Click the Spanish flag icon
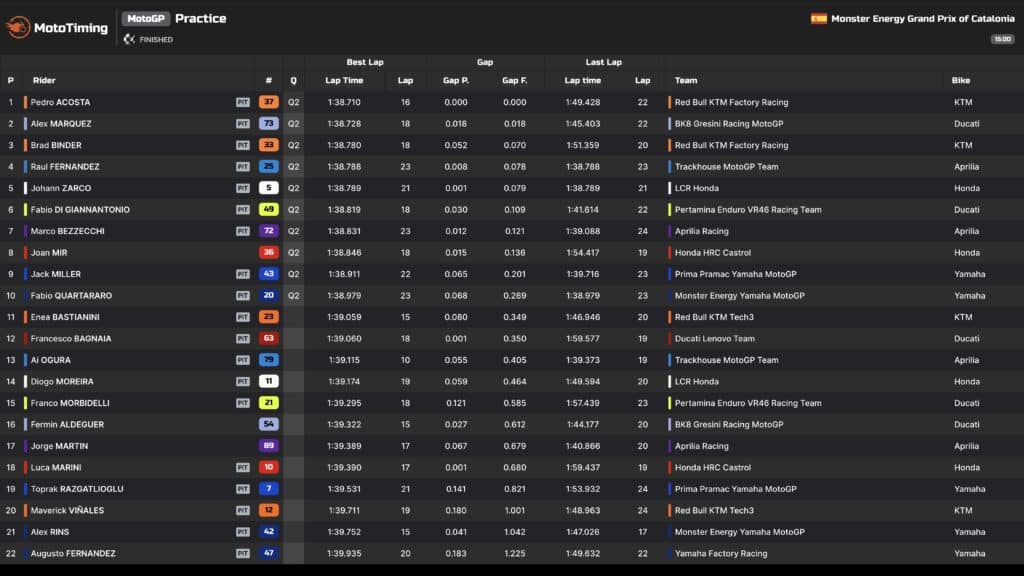 coord(818,19)
